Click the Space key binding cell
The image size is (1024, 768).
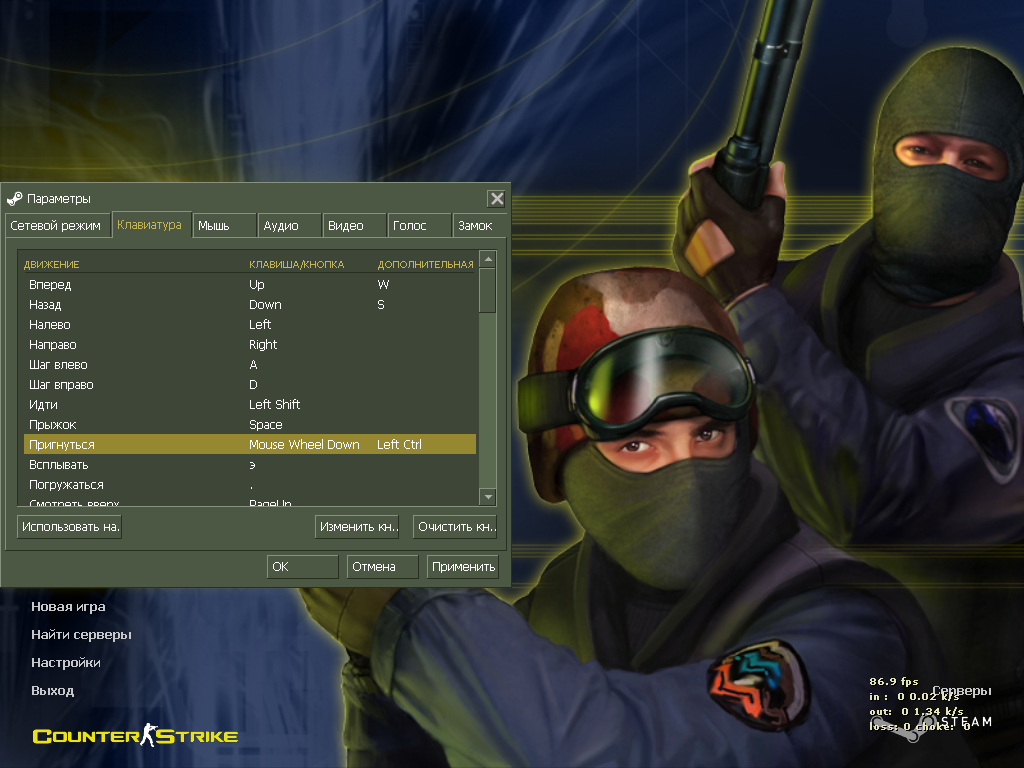tap(266, 425)
